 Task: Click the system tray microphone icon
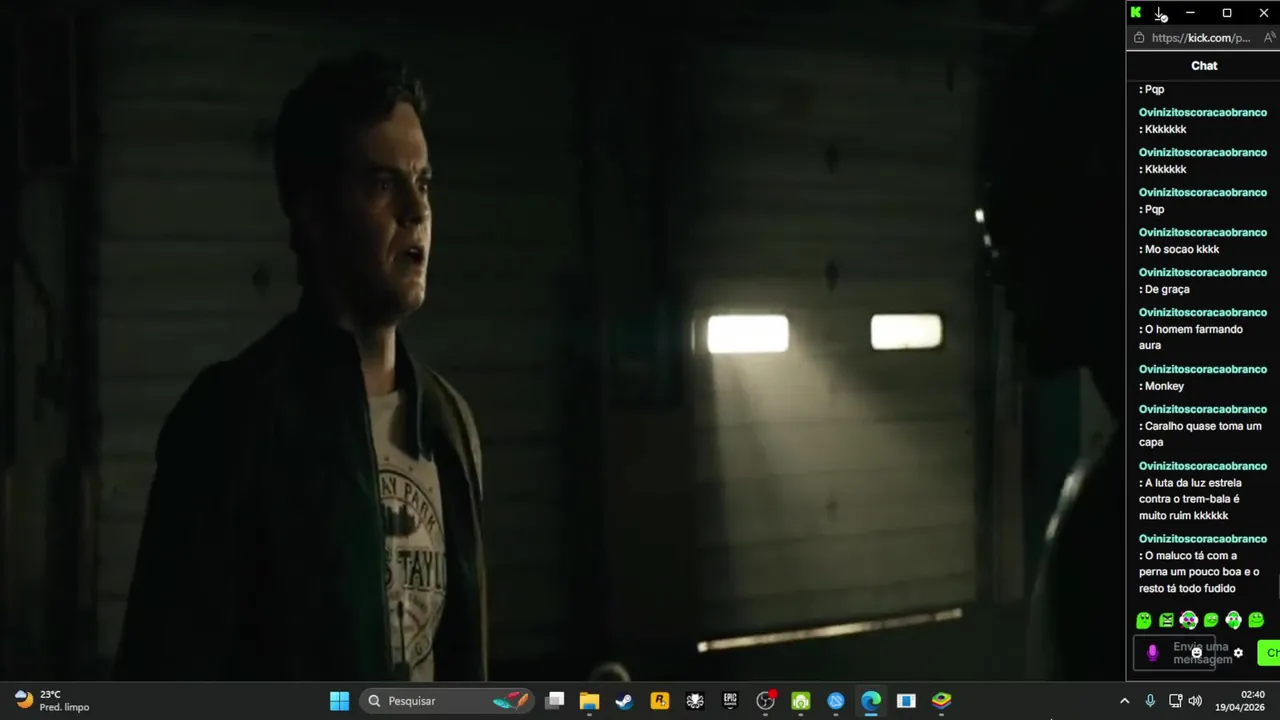click(1150, 701)
